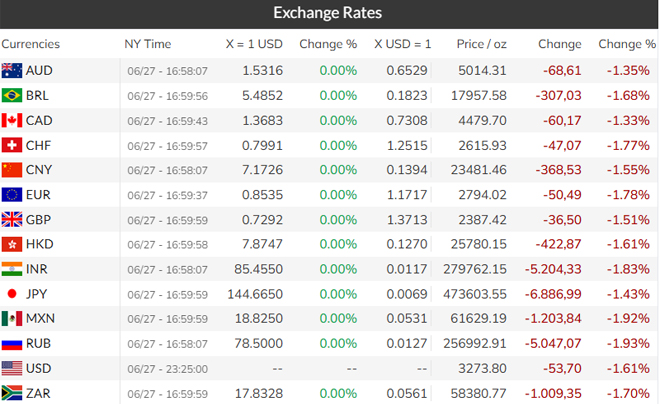Image resolution: width=660 pixels, height=404 pixels.
Task: Select the Japanese flag icon for JPY
Action: pyautogui.click(x=12, y=294)
